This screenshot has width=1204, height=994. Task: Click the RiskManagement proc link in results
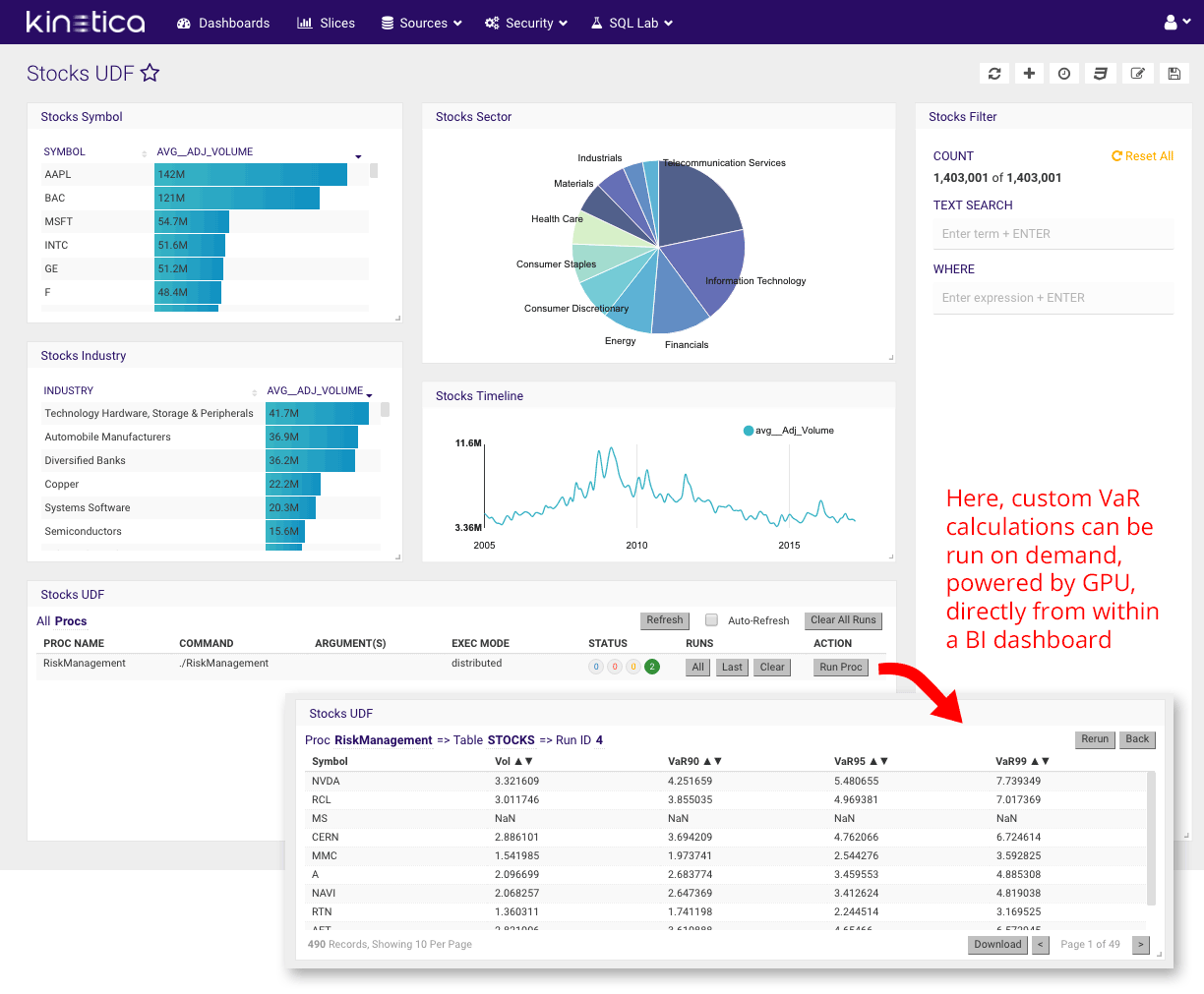point(384,740)
